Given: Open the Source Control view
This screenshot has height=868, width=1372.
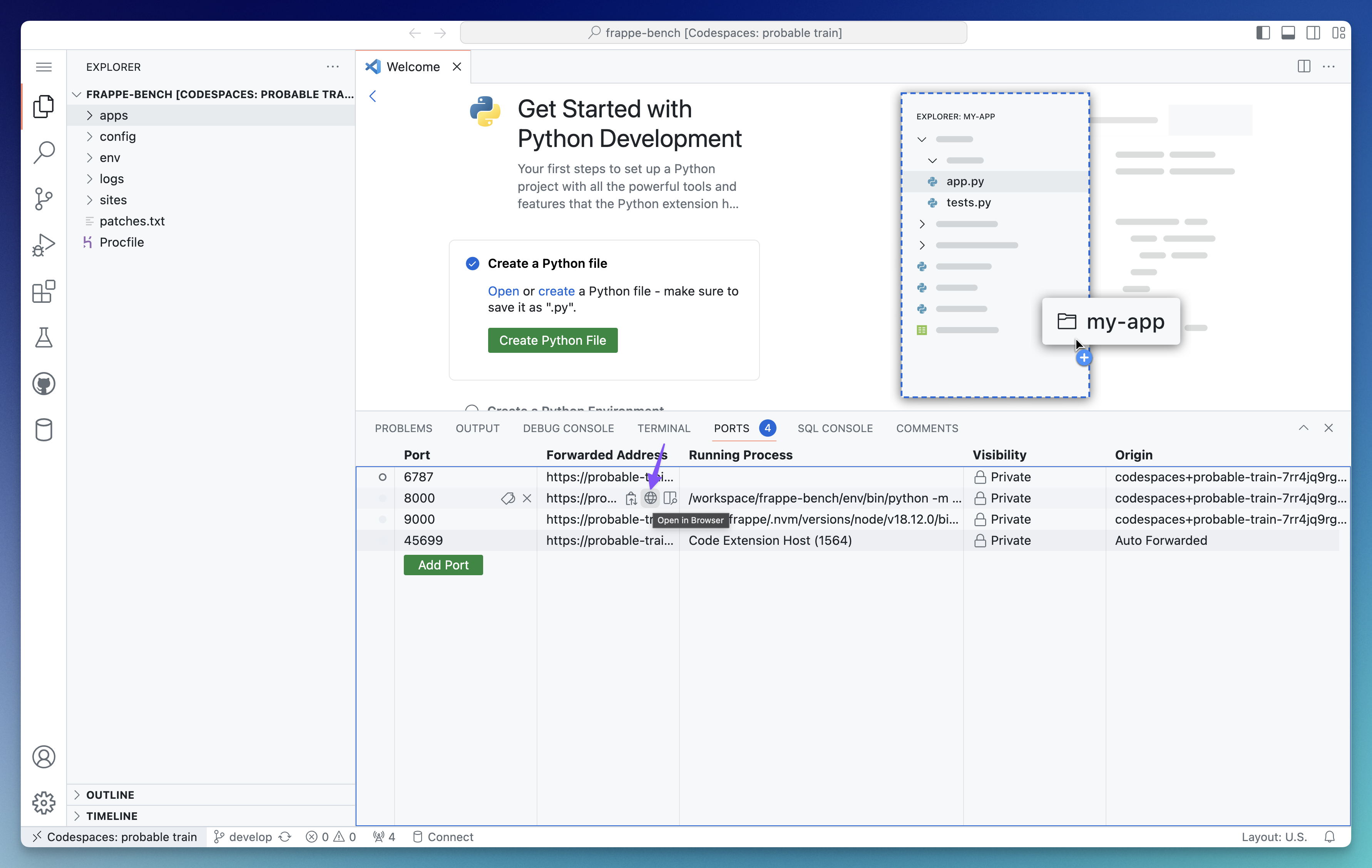Looking at the screenshot, I should (x=44, y=199).
